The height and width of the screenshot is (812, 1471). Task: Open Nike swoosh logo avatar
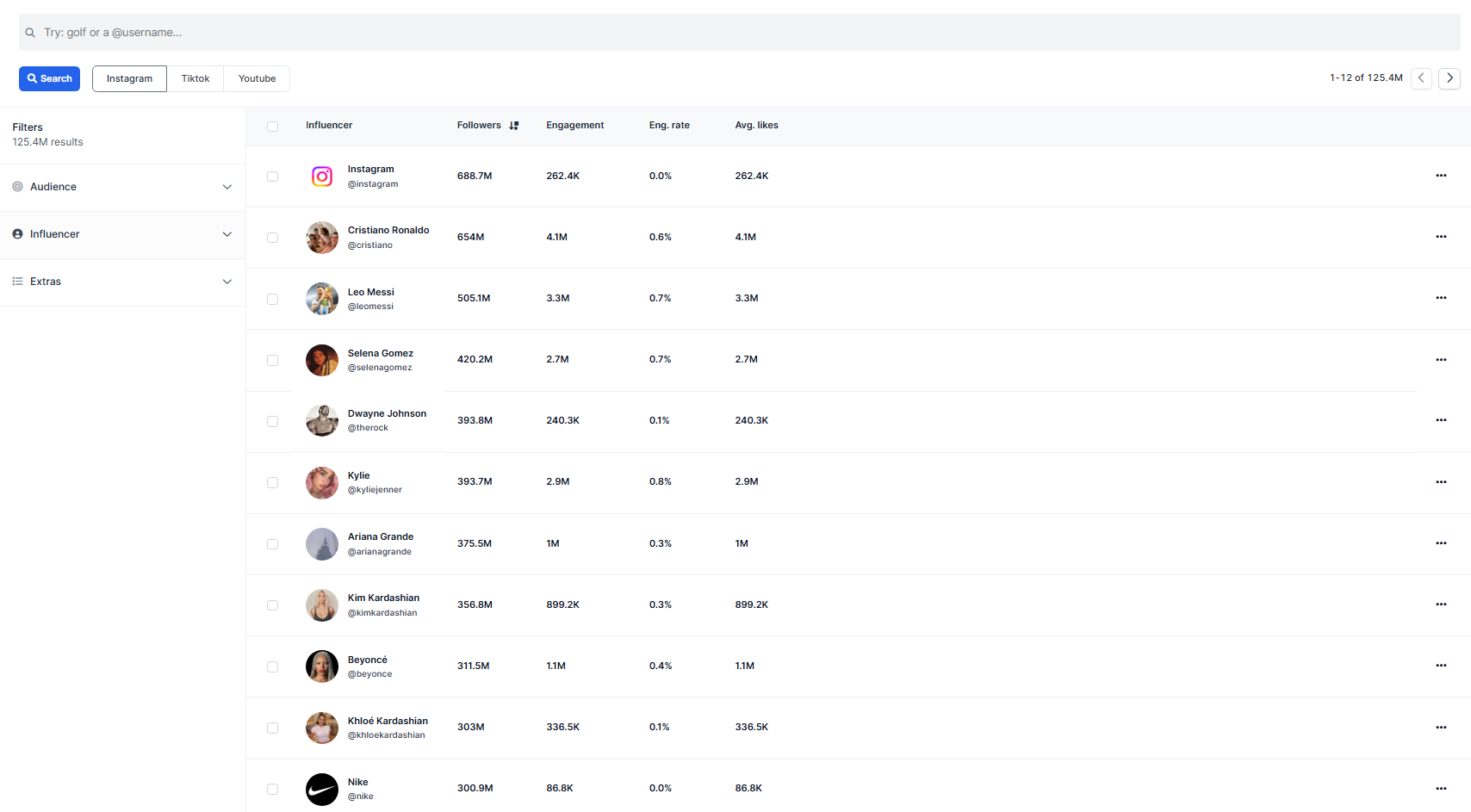tap(322, 790)
